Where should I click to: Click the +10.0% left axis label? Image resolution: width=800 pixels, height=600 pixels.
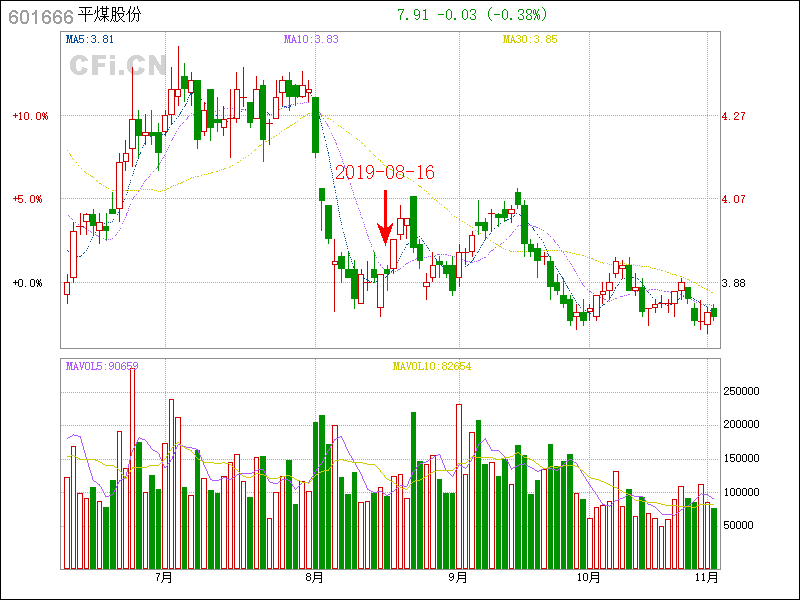coord(30,116)
